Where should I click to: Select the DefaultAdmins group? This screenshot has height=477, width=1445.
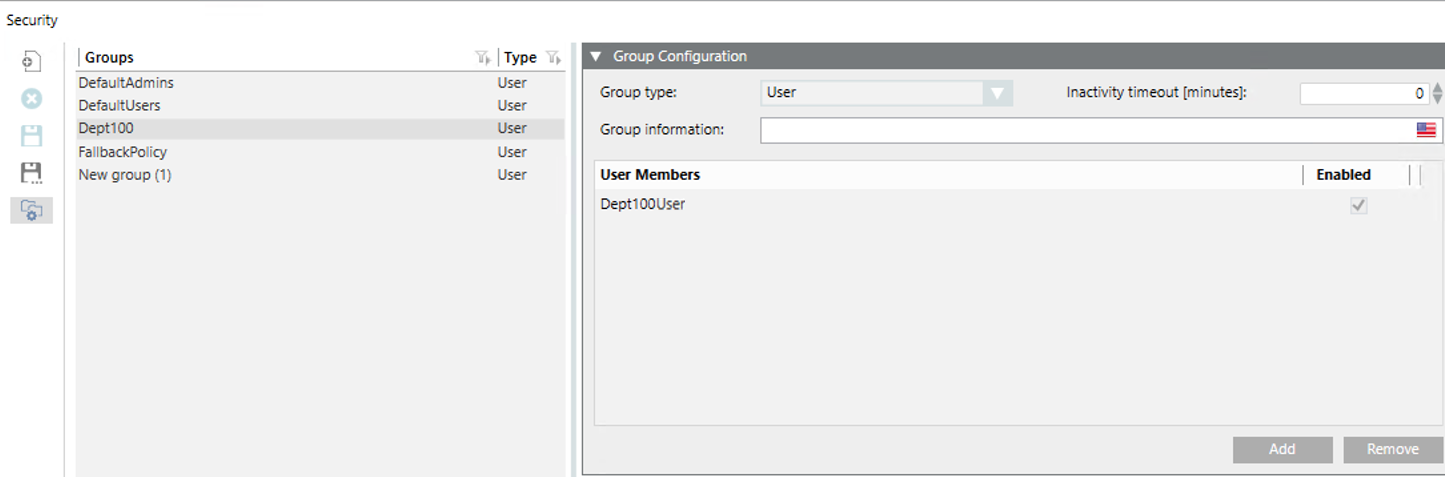126,83
